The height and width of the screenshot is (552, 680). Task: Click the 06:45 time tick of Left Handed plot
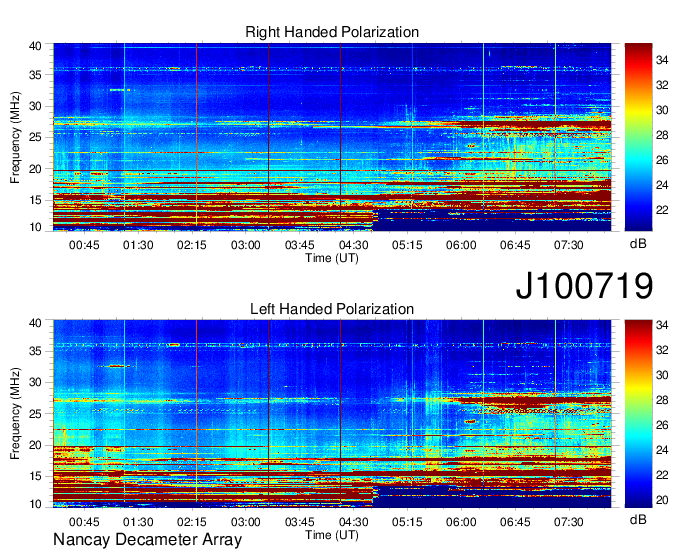pyautogui.click(x=515, y=522)
